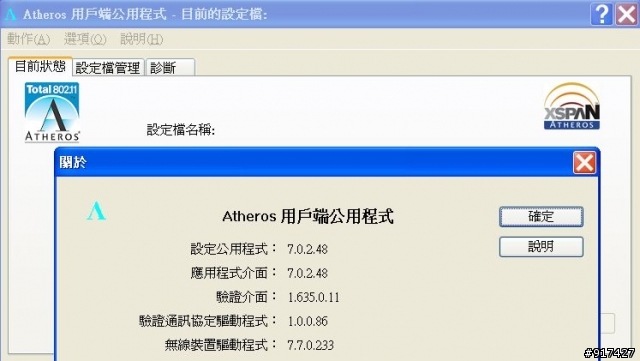
Task: Click the Atheros A icon in About dialog
Action: tap(96, 211)
